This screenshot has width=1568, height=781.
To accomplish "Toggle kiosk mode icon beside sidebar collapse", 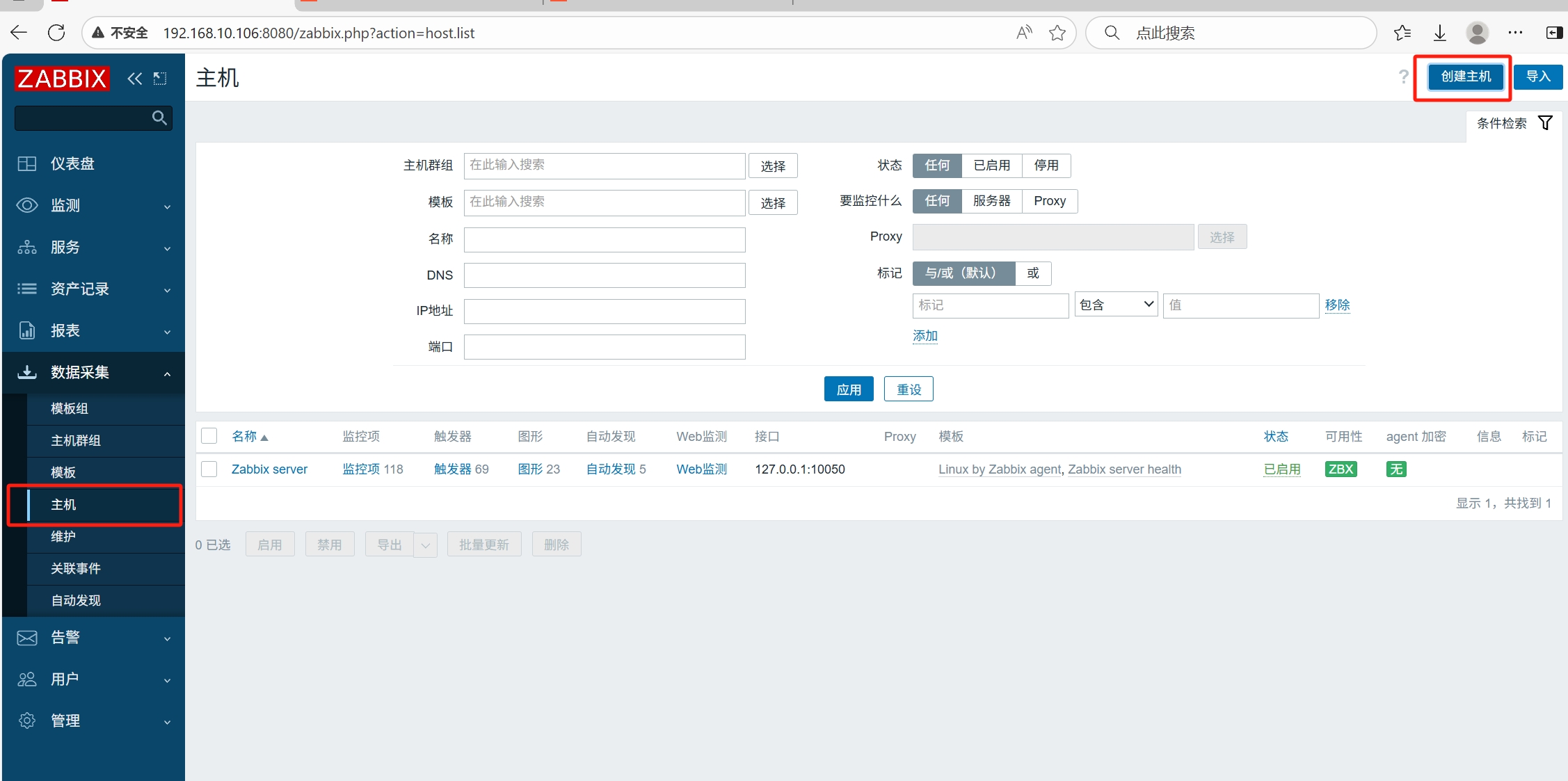I will [160, 79].
